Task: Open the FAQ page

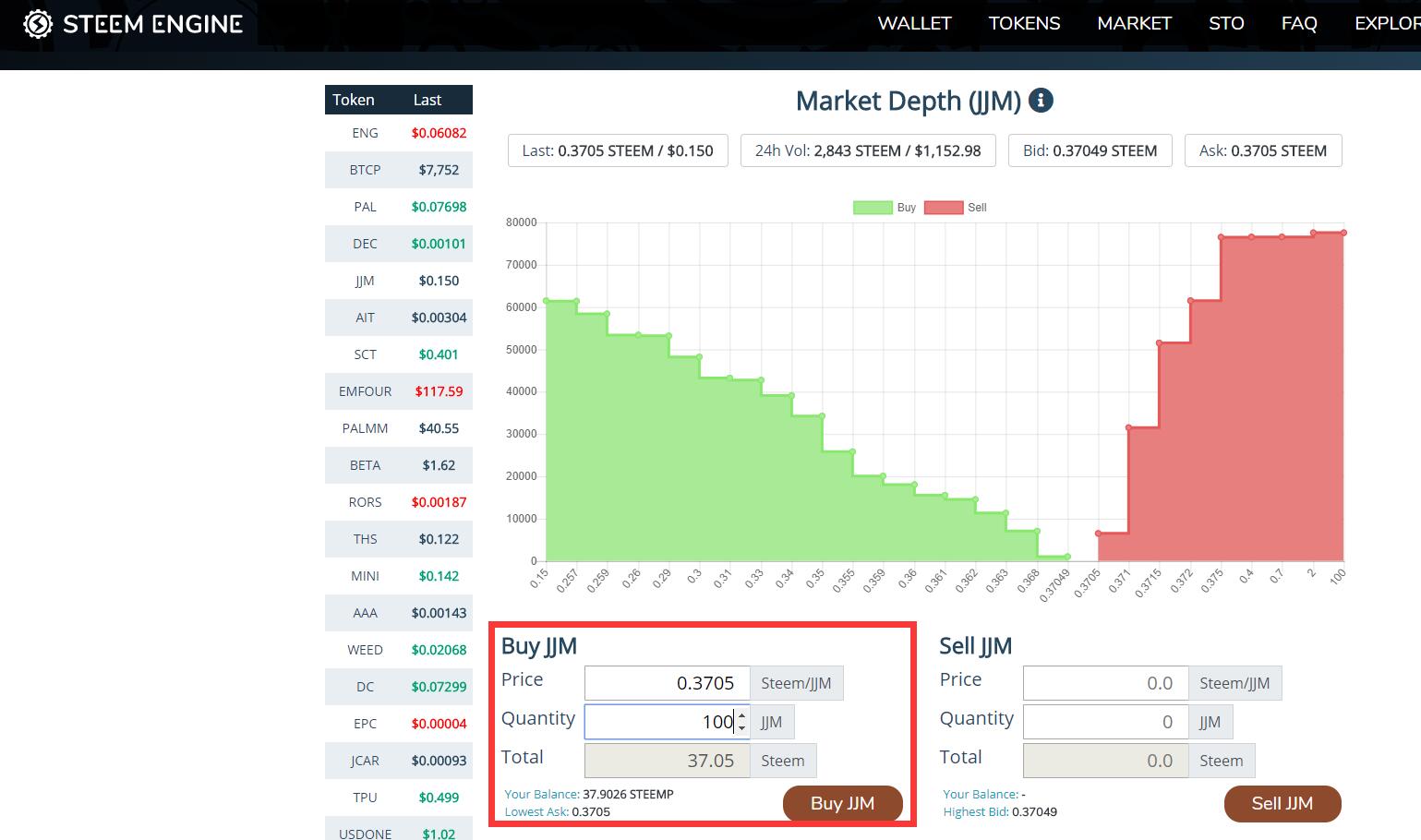Action: (x=1299, y=23)
